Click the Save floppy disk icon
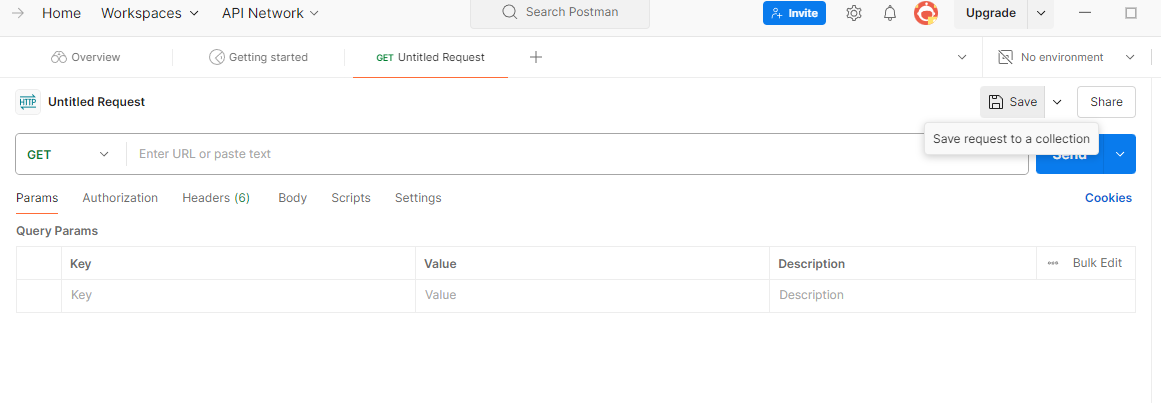The width and height of the screenshot is (1161, 403). (x=996, y=102)
